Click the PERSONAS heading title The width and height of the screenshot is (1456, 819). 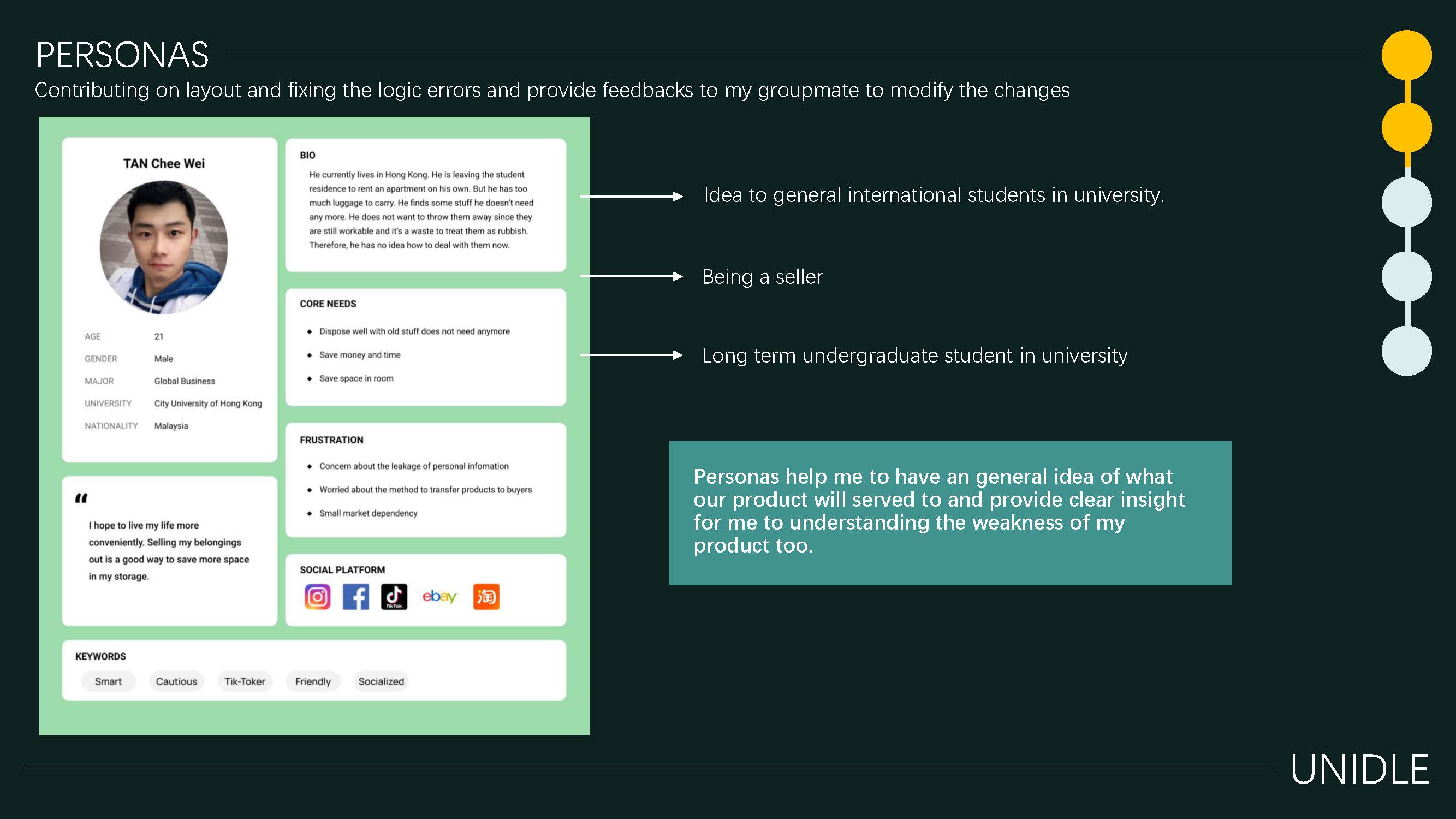122,55
